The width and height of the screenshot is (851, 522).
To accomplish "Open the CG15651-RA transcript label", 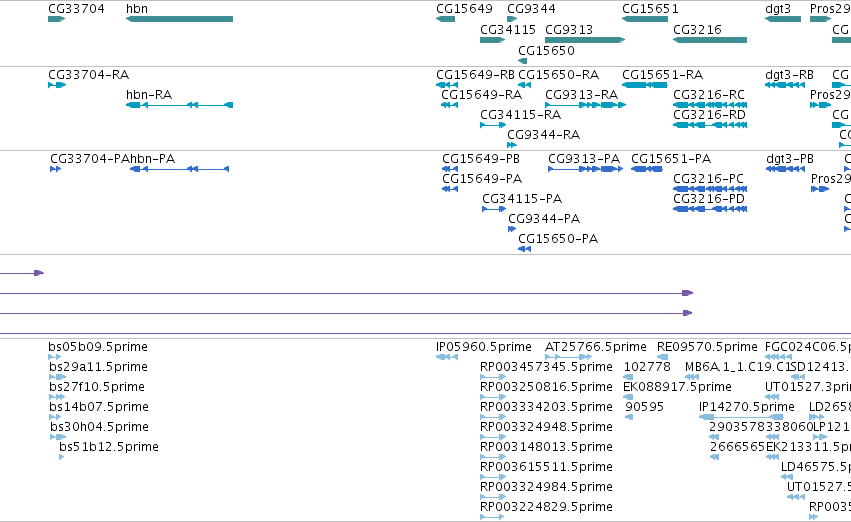I will tap(663, 74).
